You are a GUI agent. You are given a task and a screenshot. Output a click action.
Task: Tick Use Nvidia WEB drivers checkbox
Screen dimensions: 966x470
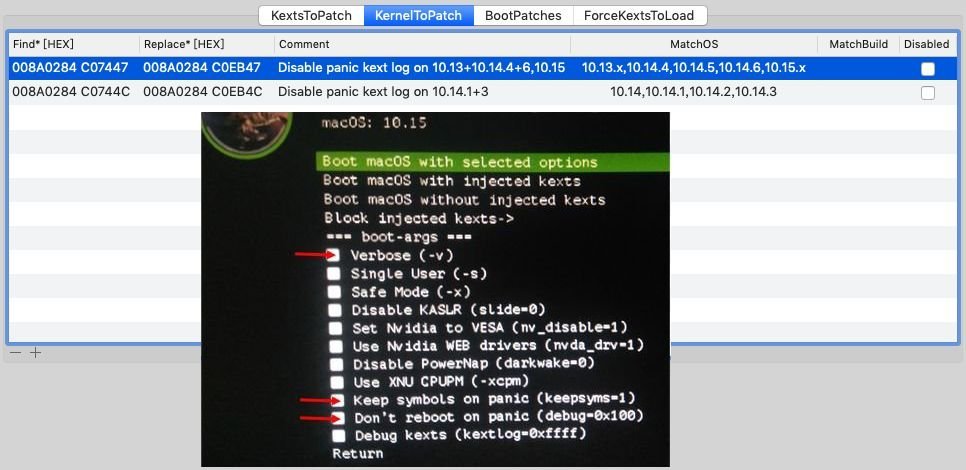(336, 346)
